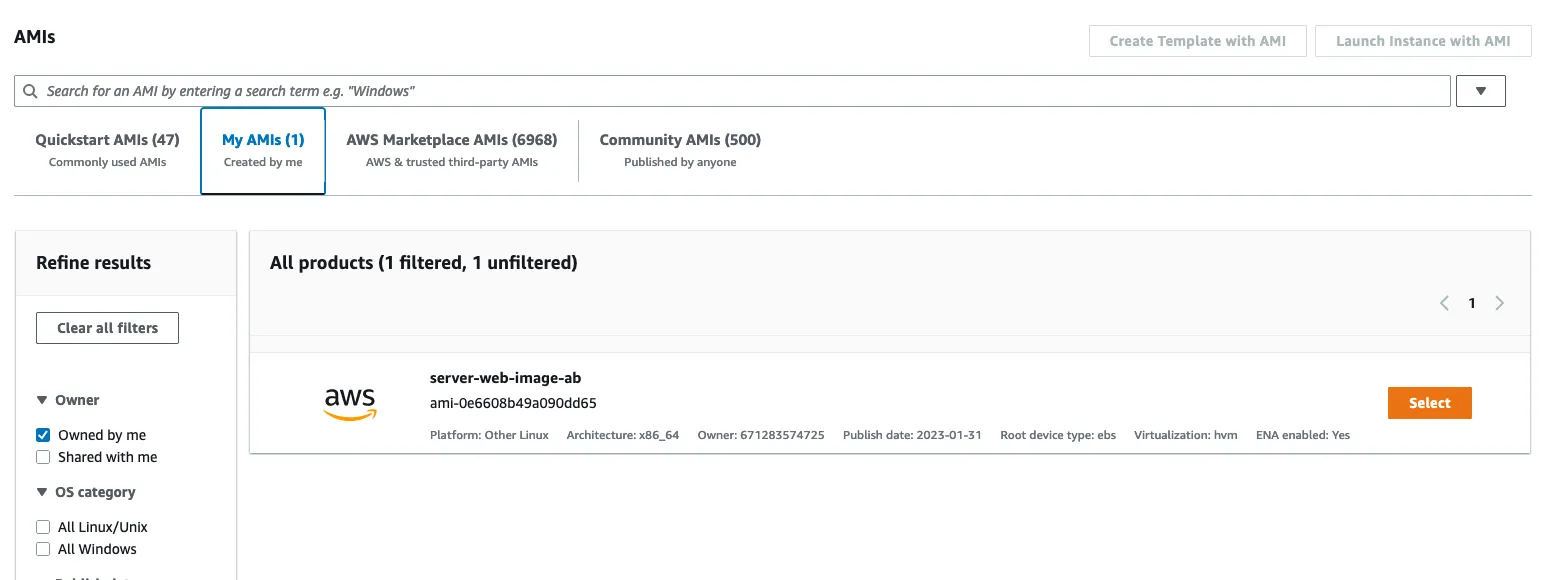This screenshot has height=580, width=1546.
Task: Uncheck the Owned by me filter
Action: 43,435
